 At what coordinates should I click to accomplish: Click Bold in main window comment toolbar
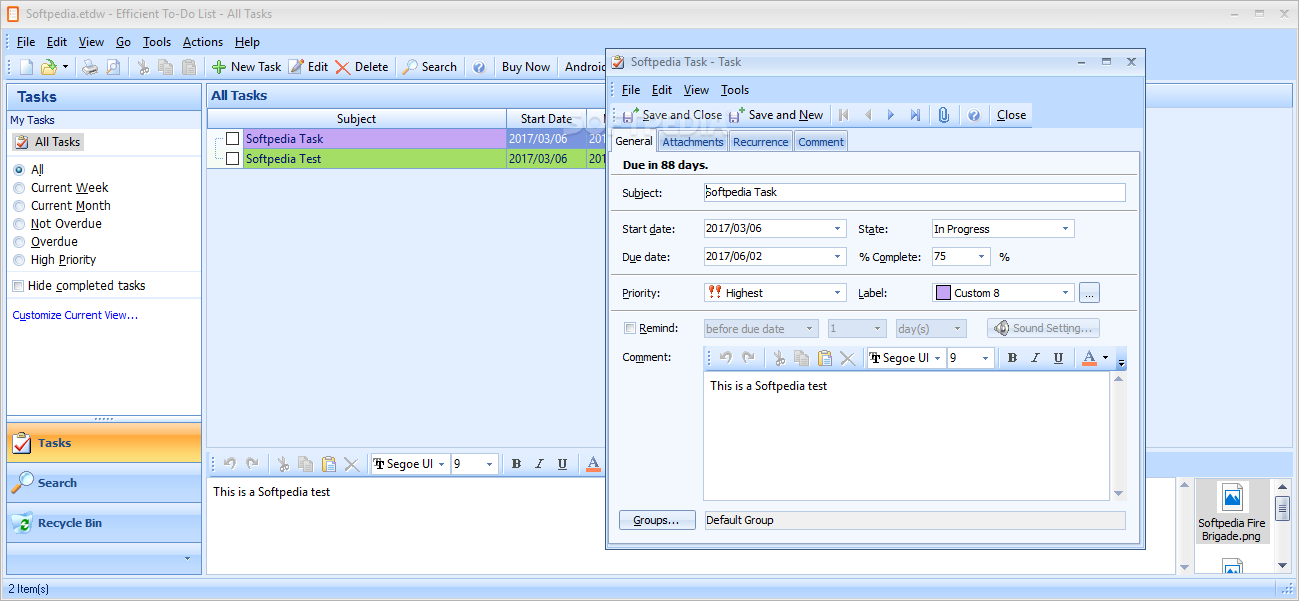pyautogui.click(x=516, y=464)
